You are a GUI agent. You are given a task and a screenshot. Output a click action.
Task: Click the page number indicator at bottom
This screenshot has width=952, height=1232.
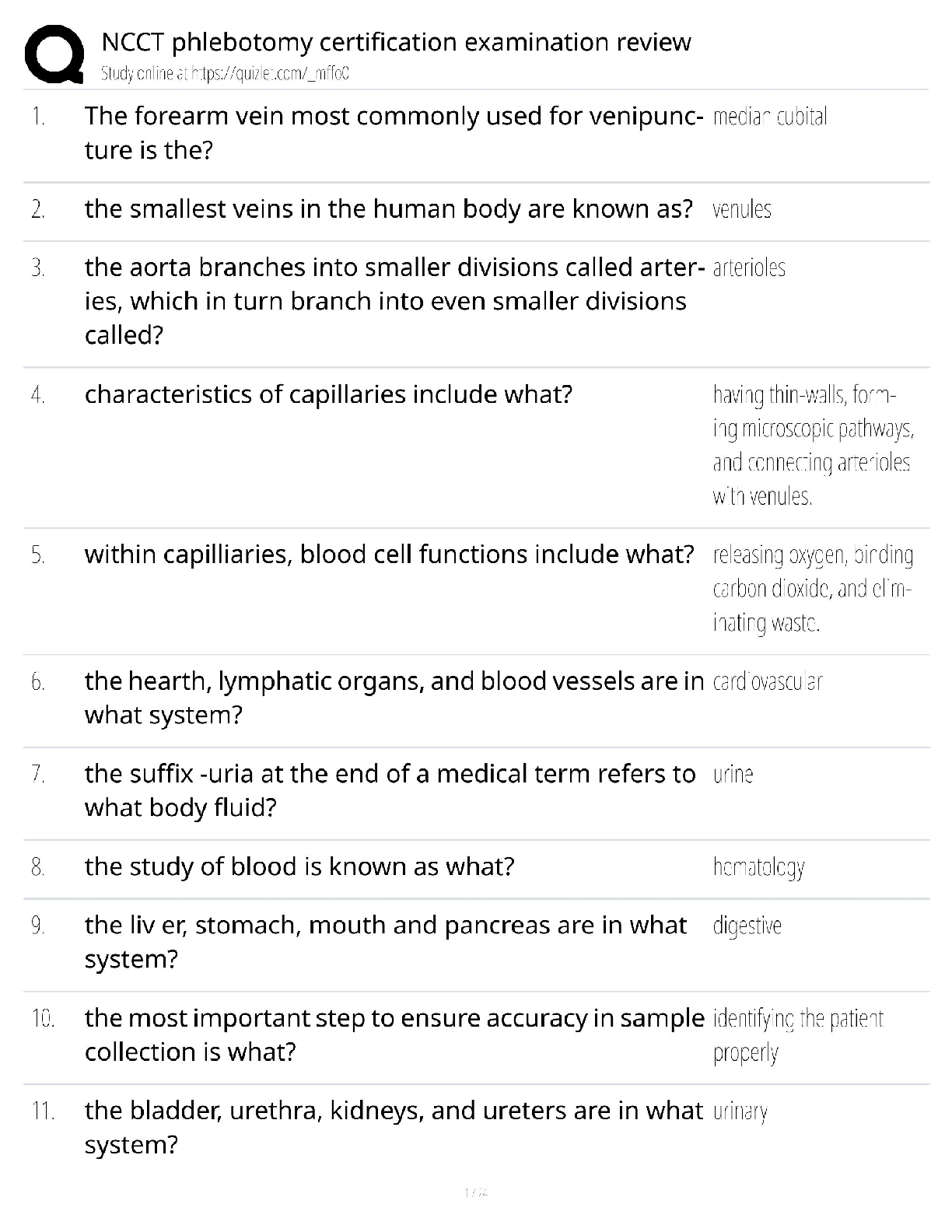pyautogui.click(x=475, y=1192)
